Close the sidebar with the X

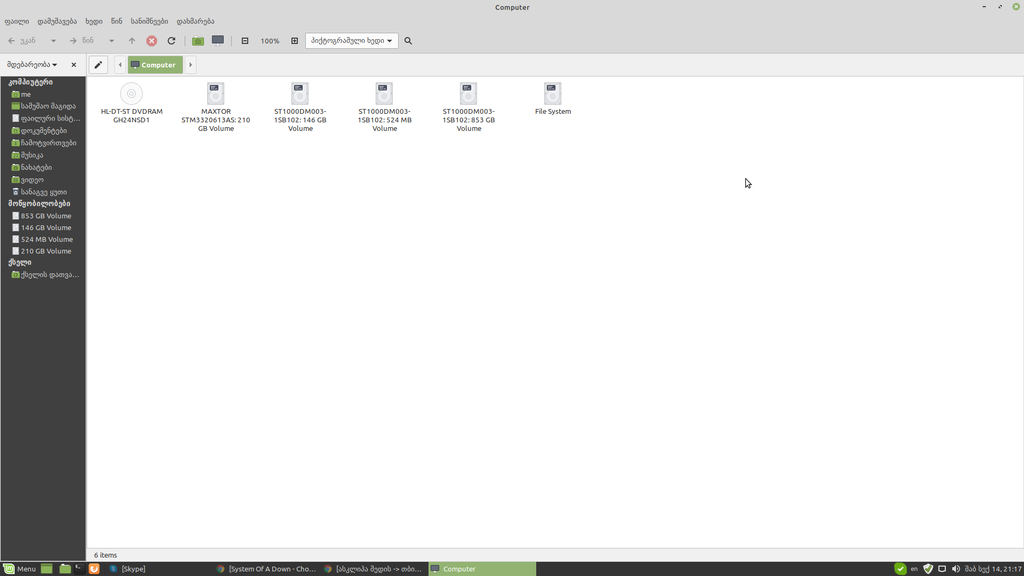74,65
